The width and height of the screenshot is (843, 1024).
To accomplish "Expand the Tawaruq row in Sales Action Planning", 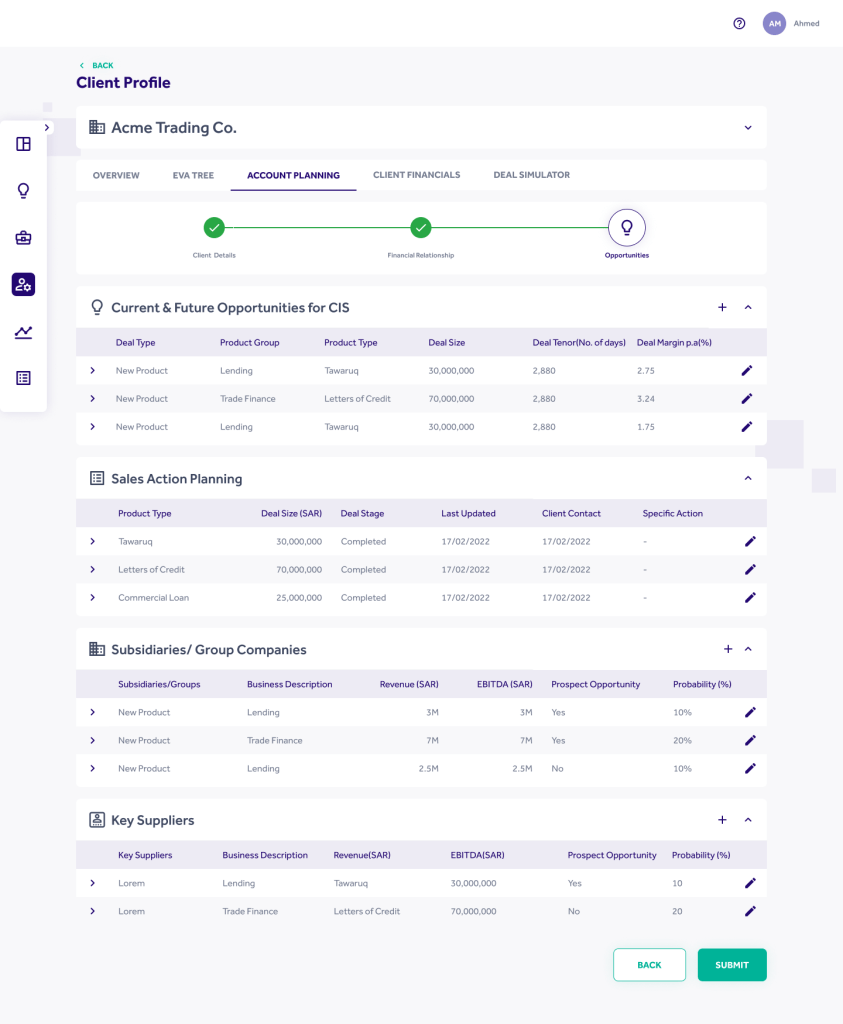I will 93,542.
